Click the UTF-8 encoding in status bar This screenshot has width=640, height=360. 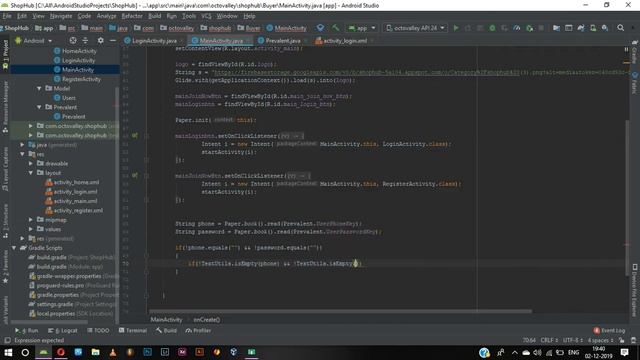(573, 340)
